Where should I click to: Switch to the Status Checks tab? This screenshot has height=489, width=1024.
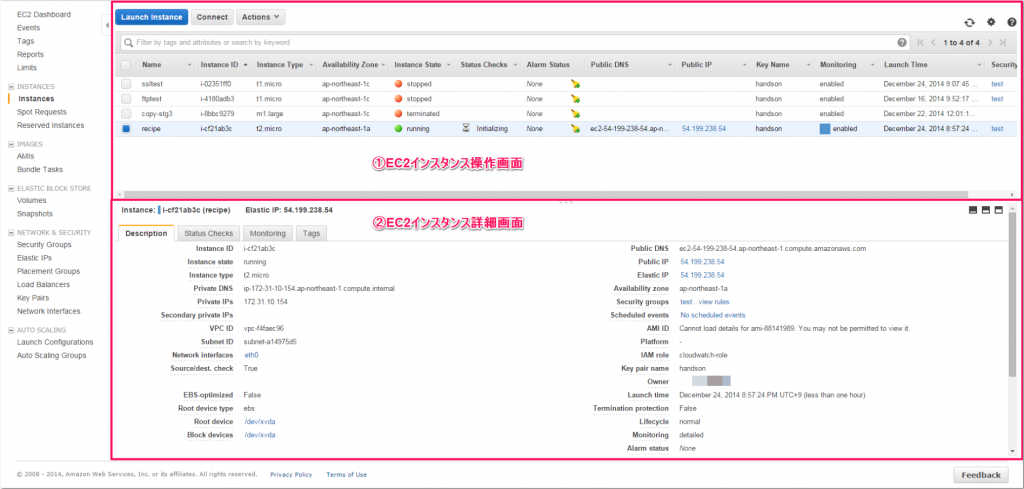[208, 233]
